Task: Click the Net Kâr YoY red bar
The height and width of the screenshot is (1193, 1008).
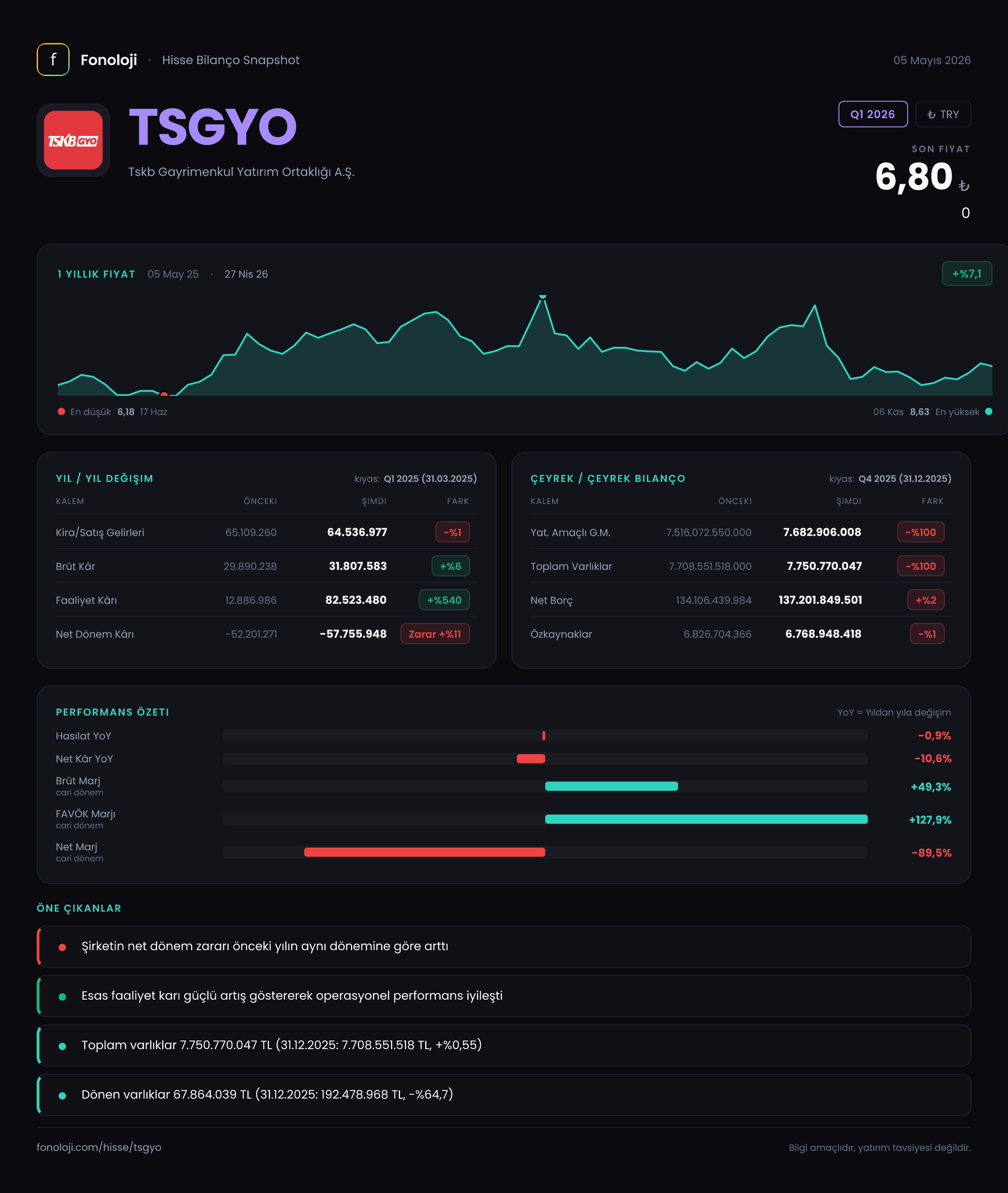Action: pyautogui.click(x=531, y=759)
